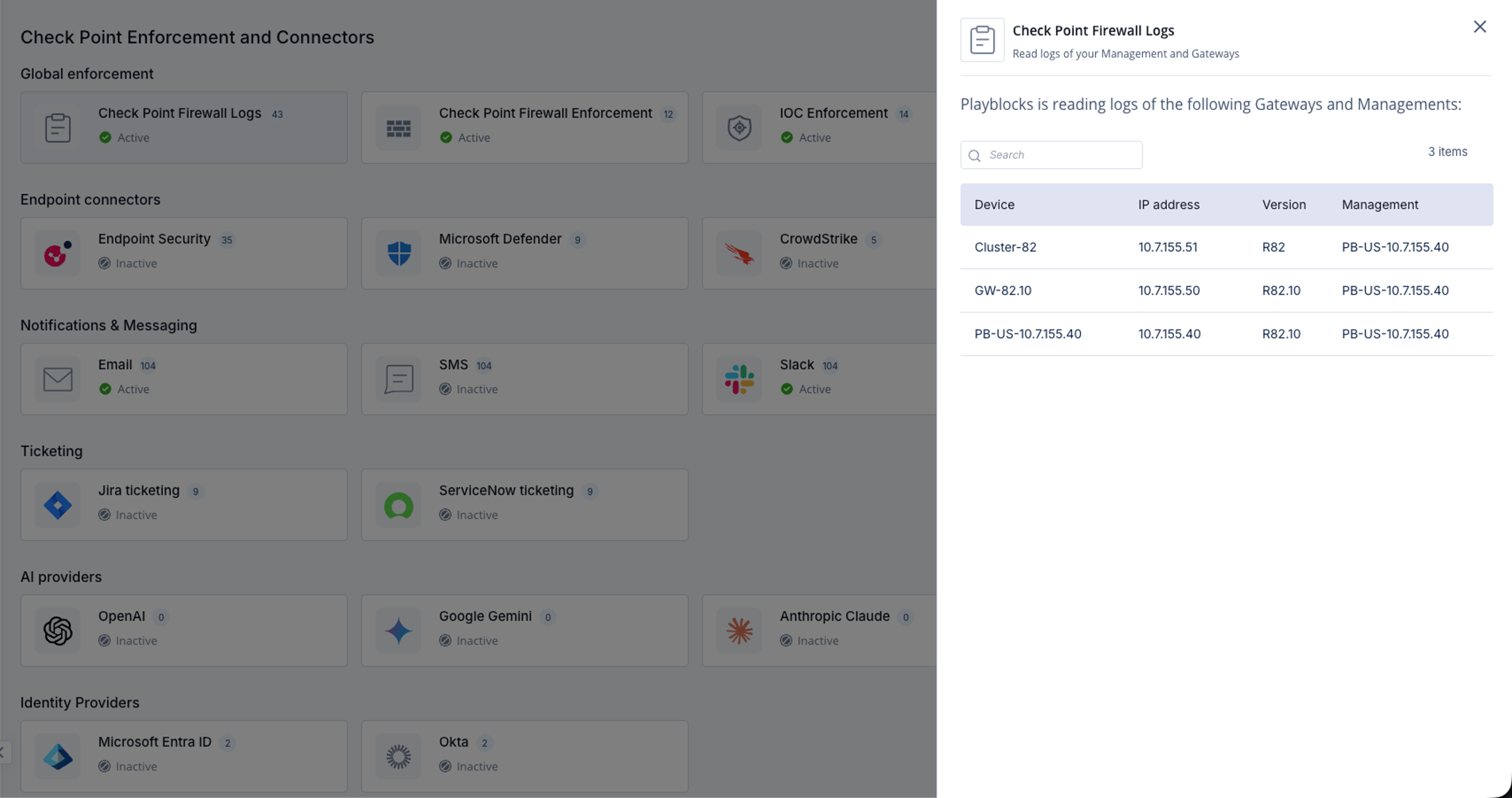1512x798 pixels.
Task: Open the SMS message icon
Action: coord(399,379)
